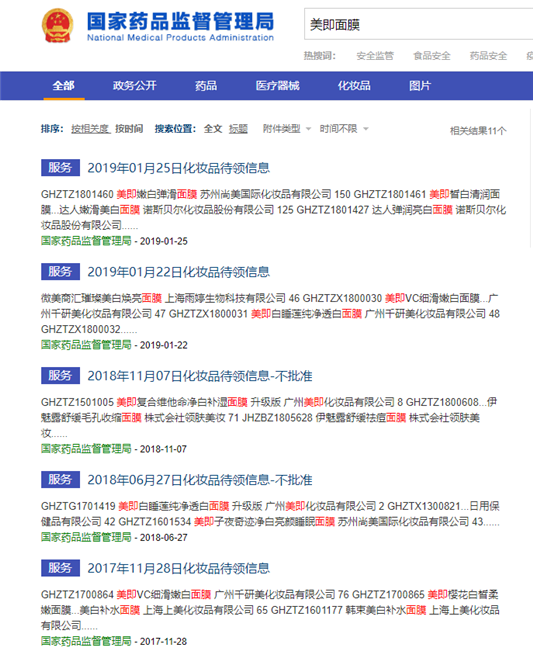Sort results 按相关度

91,129
